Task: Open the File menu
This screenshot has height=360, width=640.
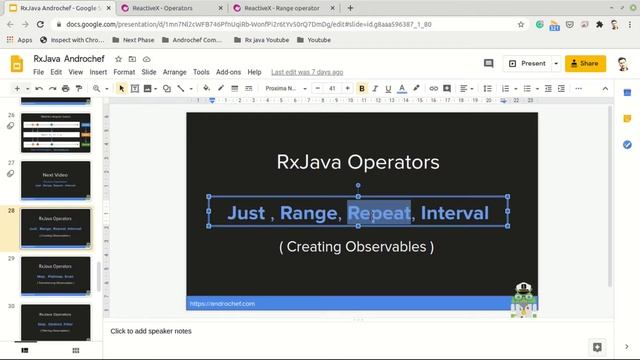Action: tap(38, 72)
